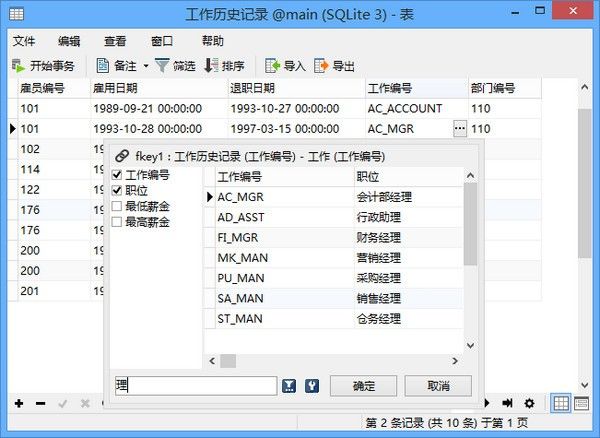
Task: Click the delete record minus icon
Action: coord(41,402)
